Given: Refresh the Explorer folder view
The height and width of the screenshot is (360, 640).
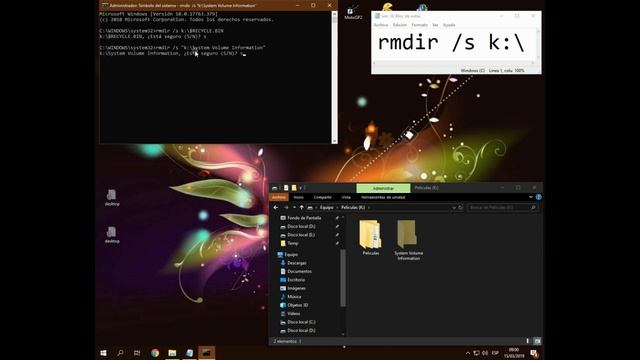Looking at the screenshot, I should (x=460, y=207).
